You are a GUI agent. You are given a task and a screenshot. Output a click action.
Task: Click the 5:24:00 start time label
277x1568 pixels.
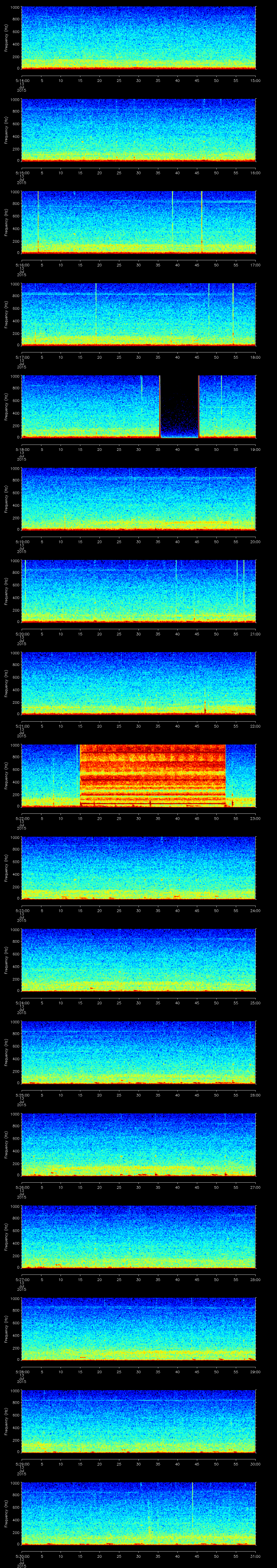(x=22, y=1003)
